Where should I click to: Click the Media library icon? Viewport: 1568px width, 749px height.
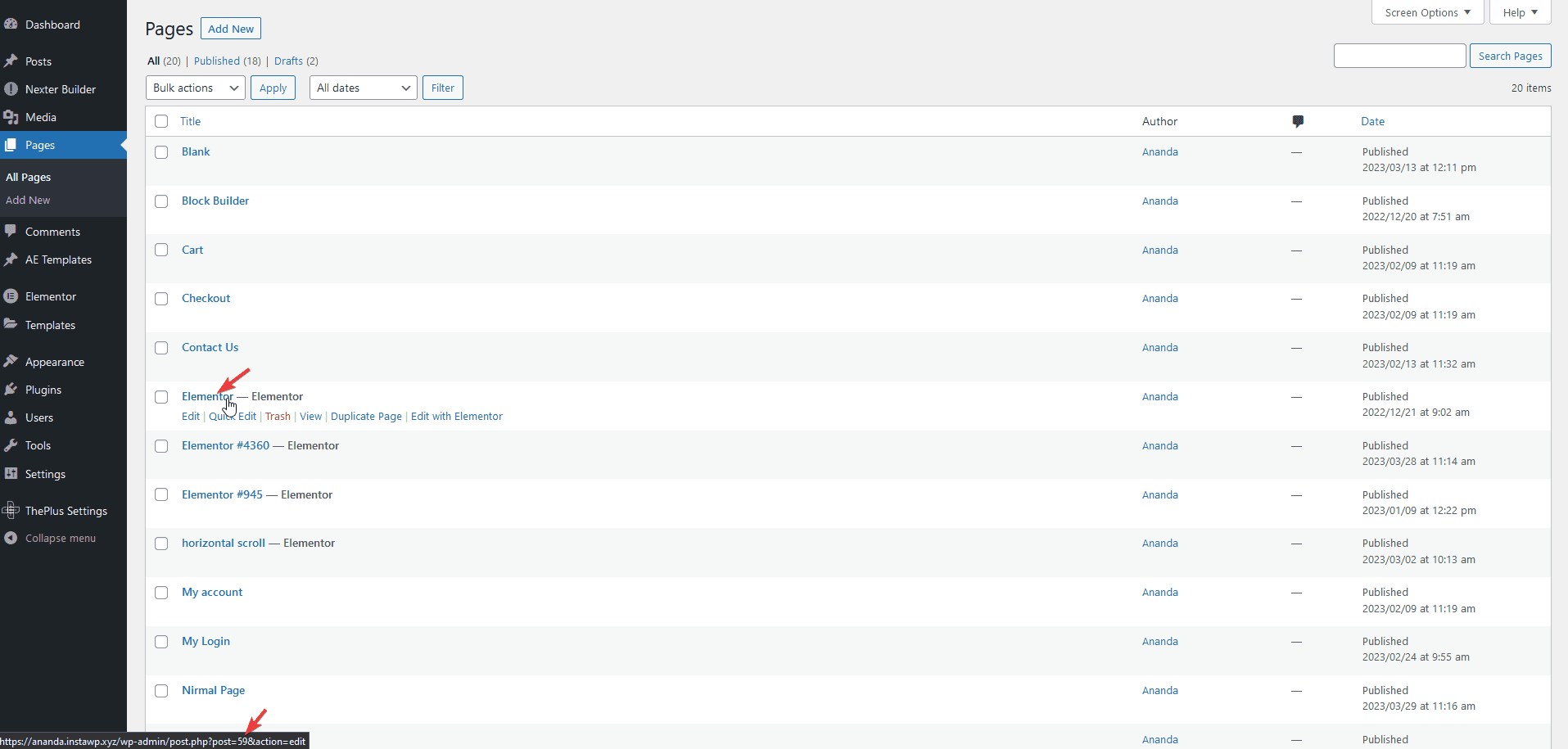click(x=11, y=117)
